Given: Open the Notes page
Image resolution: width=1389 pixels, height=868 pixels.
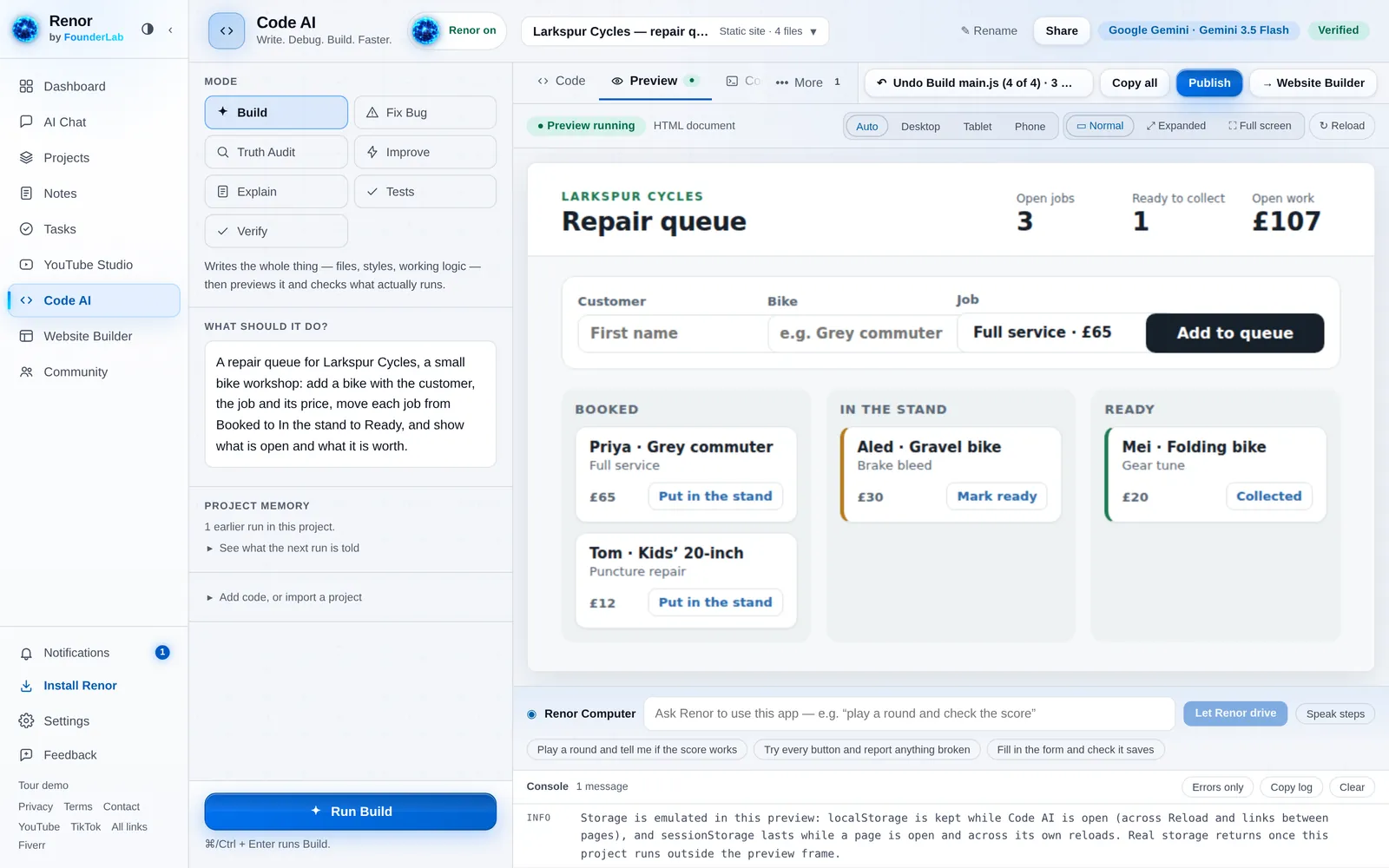Looking at the screenshot, I should 94,194.
